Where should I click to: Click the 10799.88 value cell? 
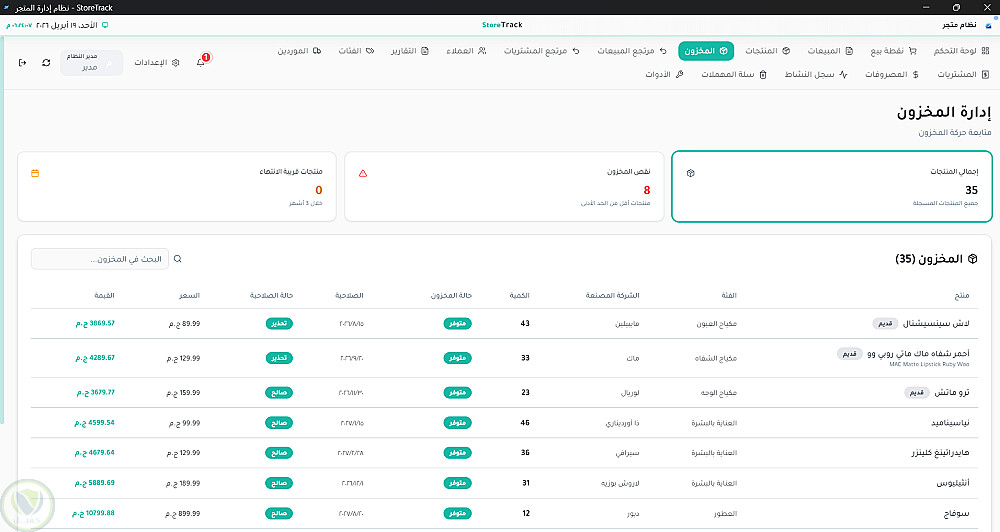coord(93,513)
